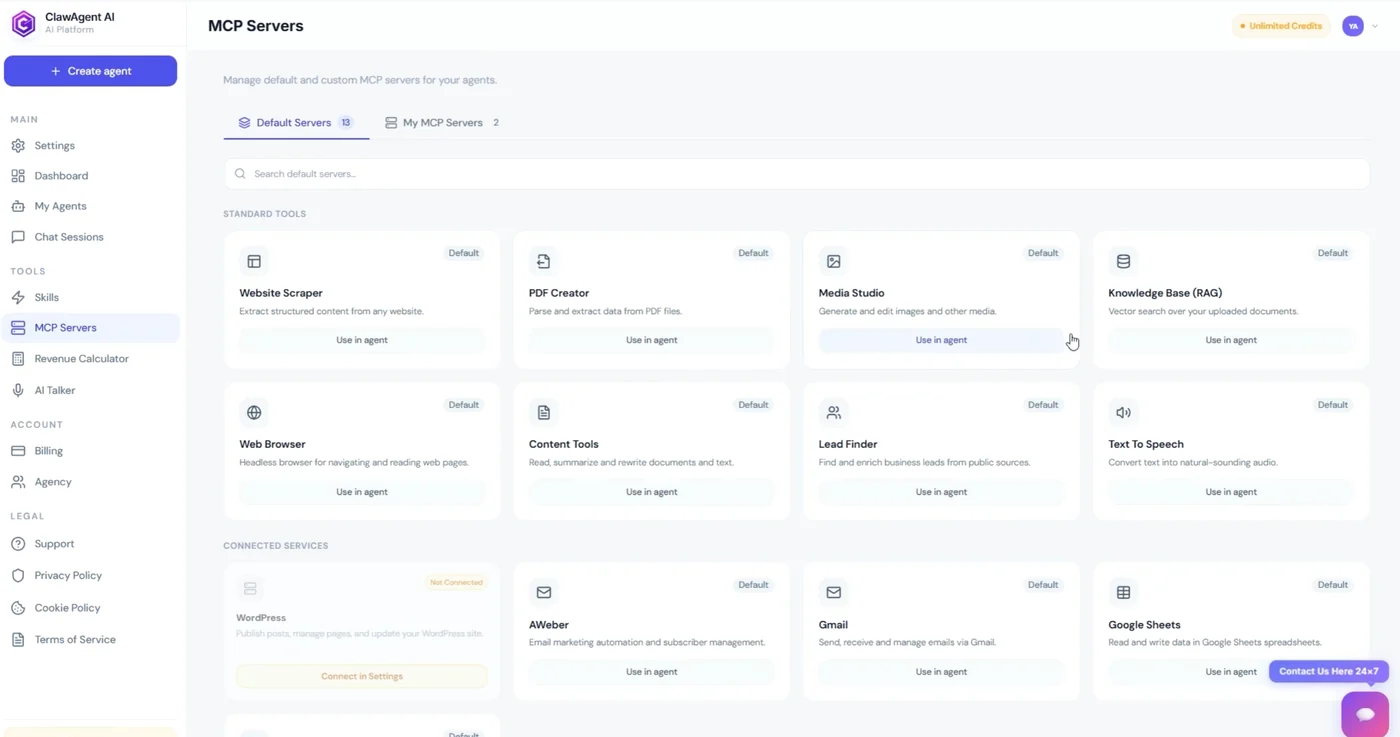Expand the user account dropdown chevron
This screenshot has width=1400, height=737.
click(1375, 26)
